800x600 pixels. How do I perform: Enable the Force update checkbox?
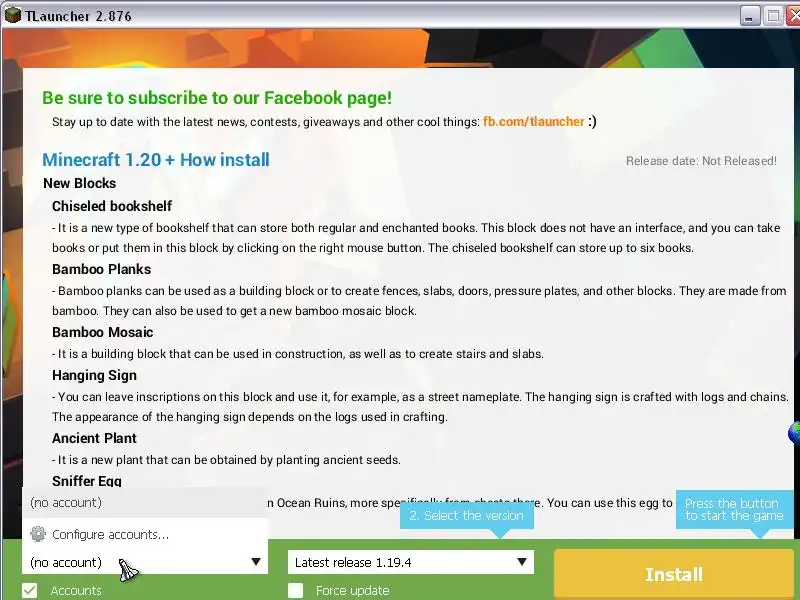pos(295,591)
